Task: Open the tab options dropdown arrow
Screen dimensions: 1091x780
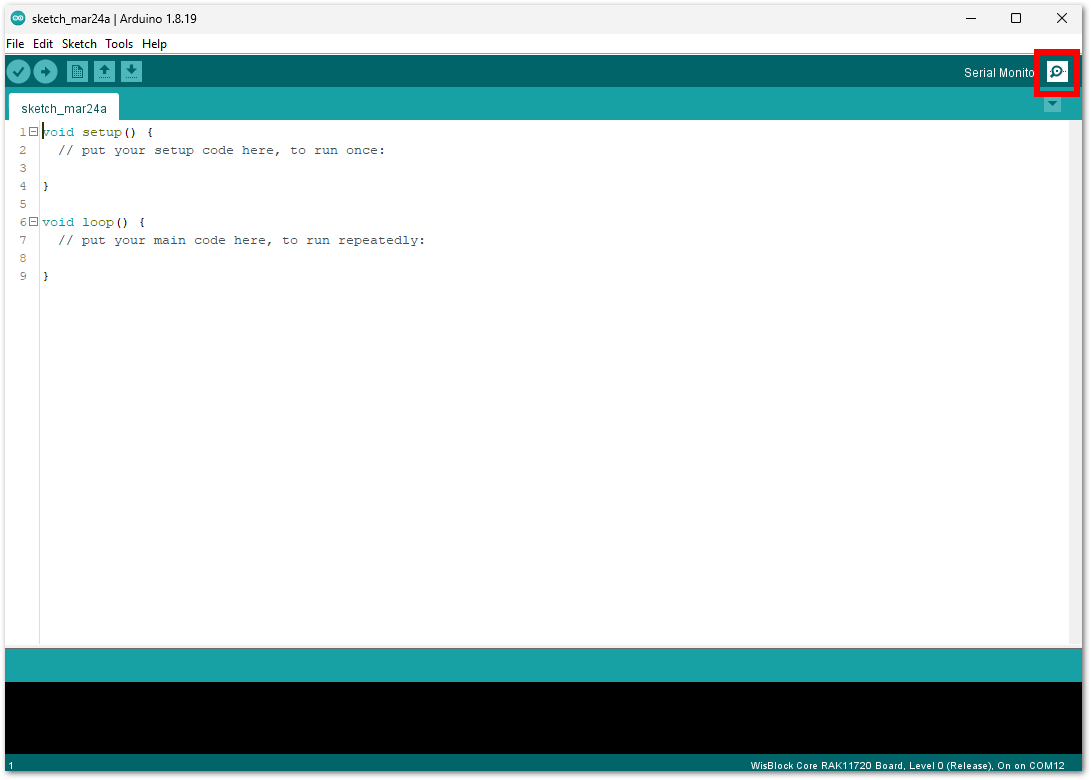Action: click(1052, 104)
